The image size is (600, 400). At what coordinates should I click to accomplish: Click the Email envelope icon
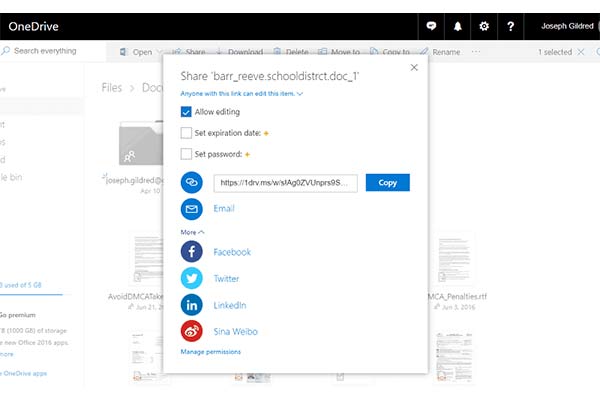pyautogui.click(x=192, y=209)
